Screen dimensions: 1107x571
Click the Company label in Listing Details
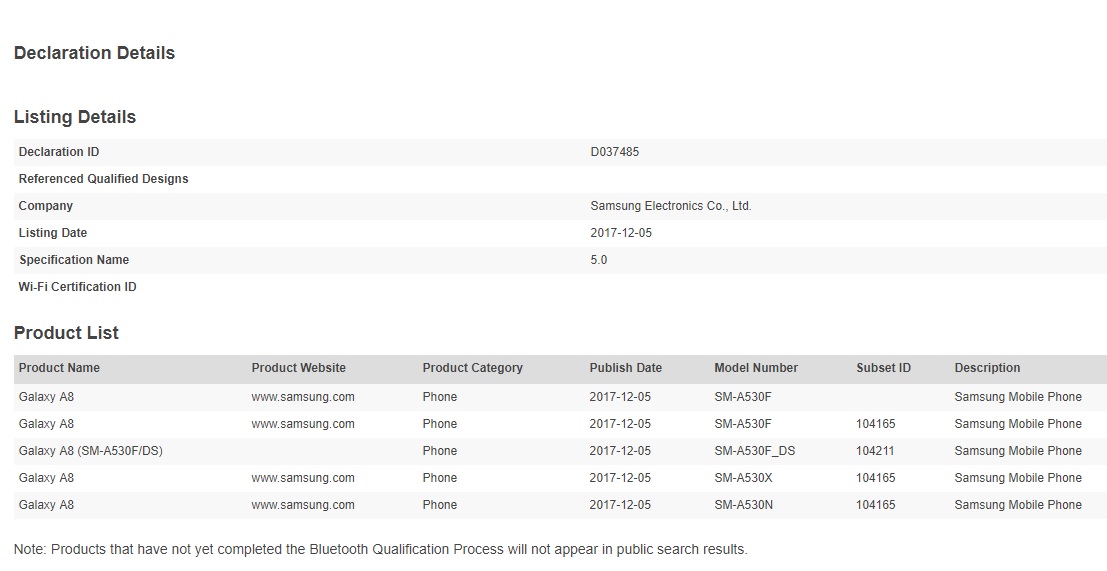45,206
